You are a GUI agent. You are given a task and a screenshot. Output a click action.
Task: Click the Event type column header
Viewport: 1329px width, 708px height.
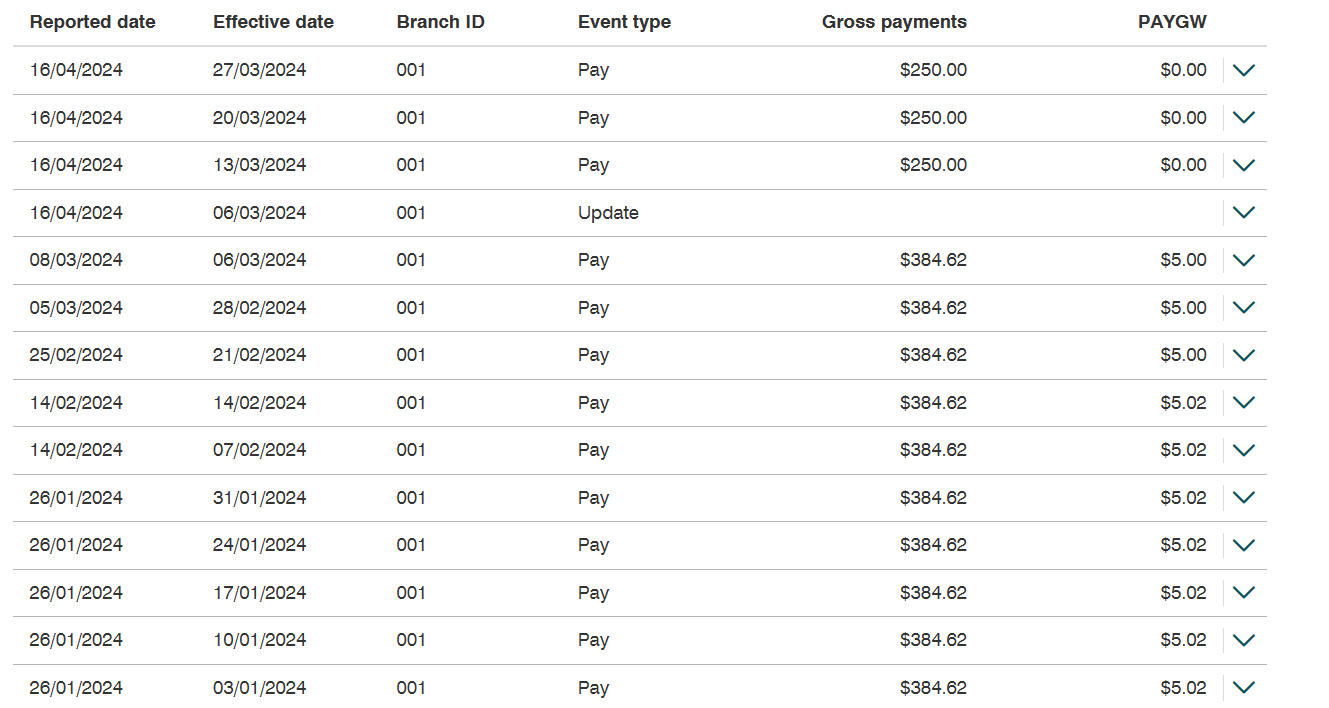click(624, 22)
